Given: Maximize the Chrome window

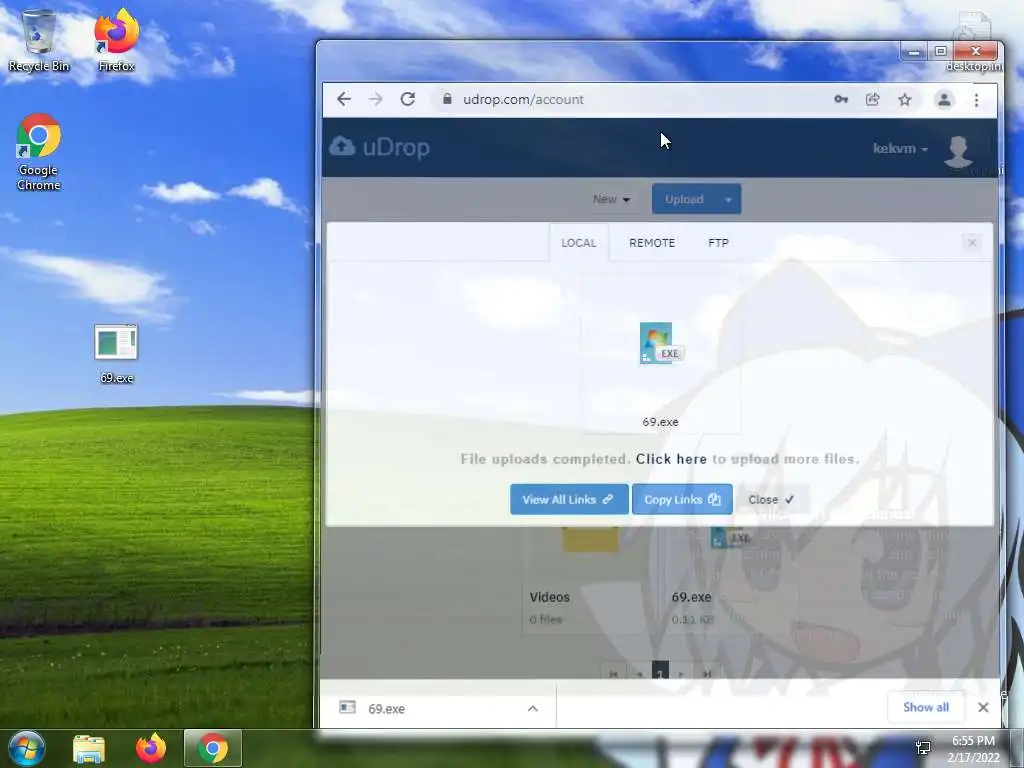Looking at the screenshot, I should click(x=940, y=52).
